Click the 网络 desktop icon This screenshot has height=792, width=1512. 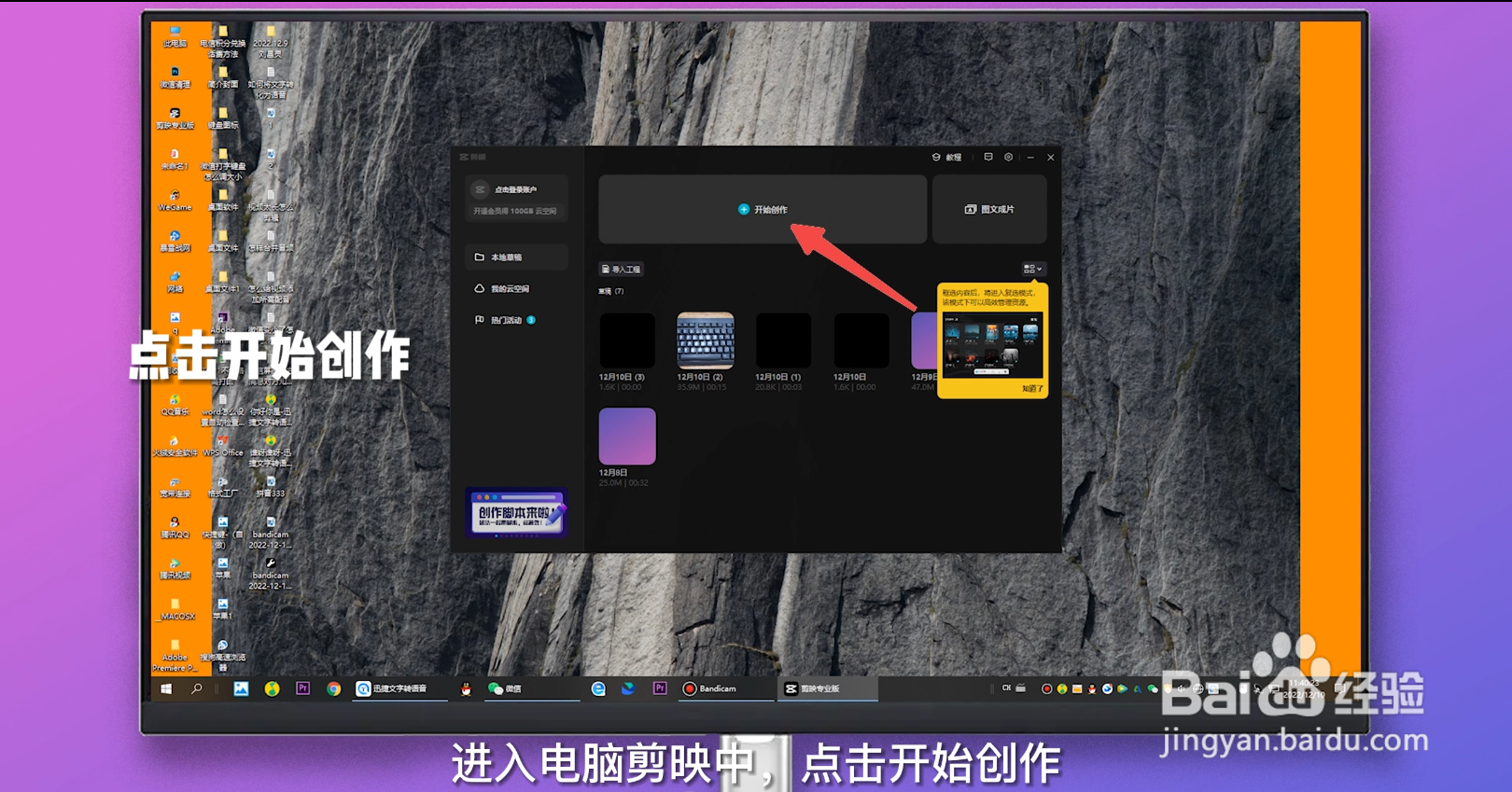pos(175,282)
